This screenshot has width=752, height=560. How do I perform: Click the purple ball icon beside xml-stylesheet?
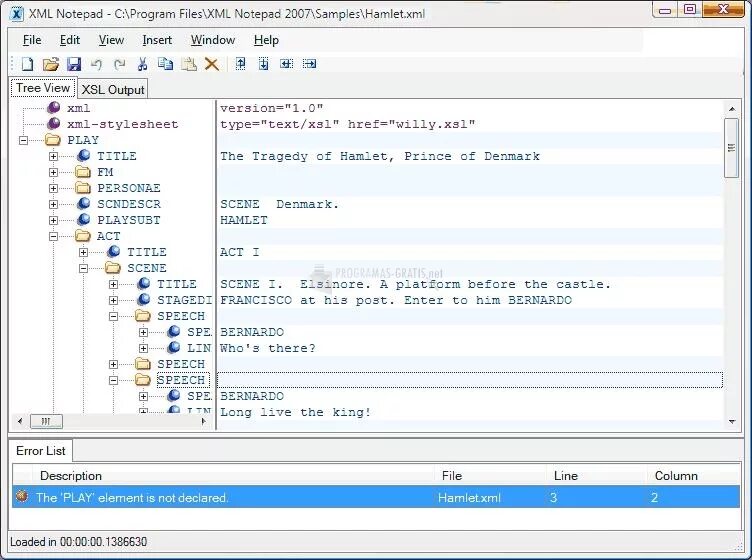coord(54,124)
